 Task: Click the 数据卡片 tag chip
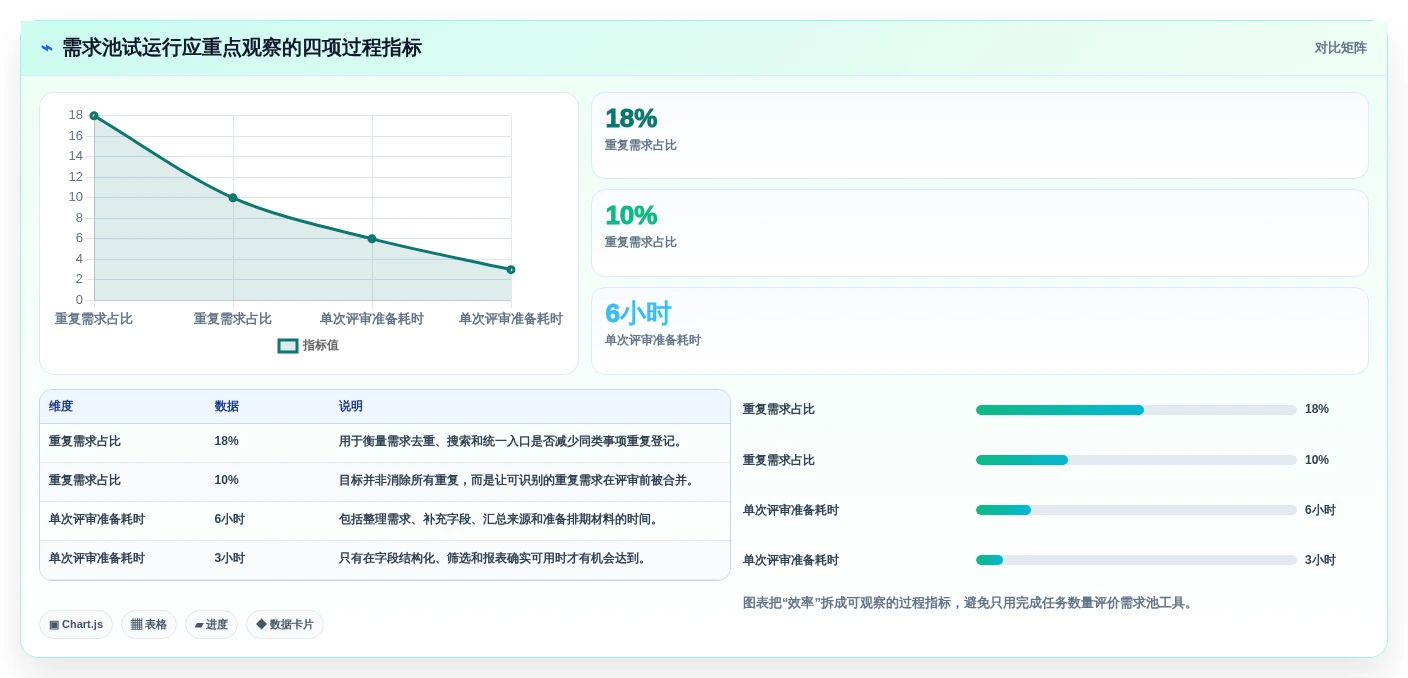coord(285,625)
